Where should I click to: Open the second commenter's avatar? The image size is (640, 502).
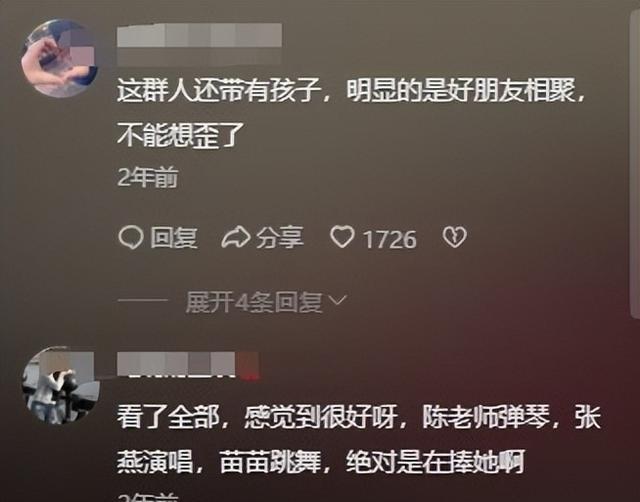pos(60,386)
